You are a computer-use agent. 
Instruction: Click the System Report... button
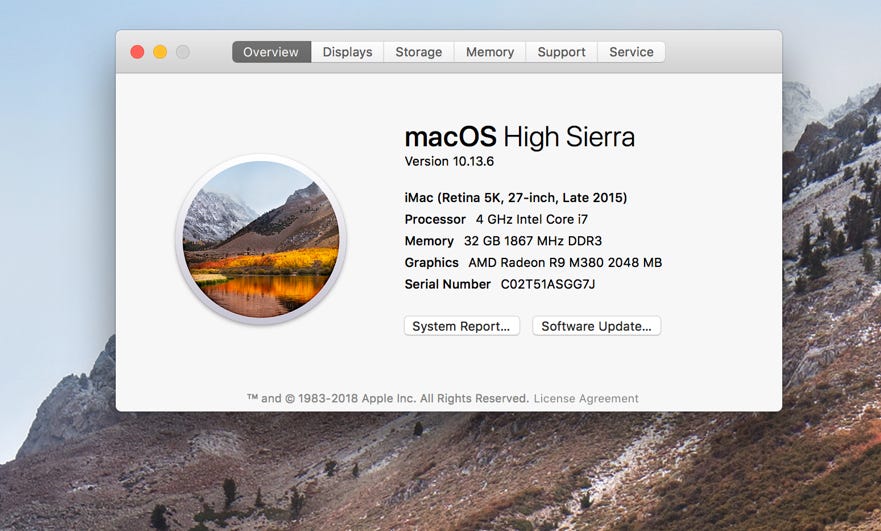pyautogui.click(x=461, y=326)
